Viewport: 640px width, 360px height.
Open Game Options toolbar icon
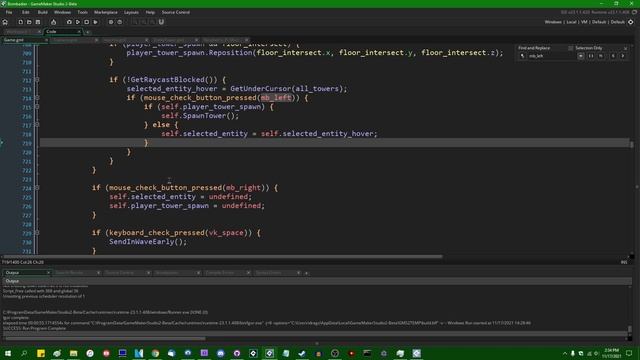111,22
